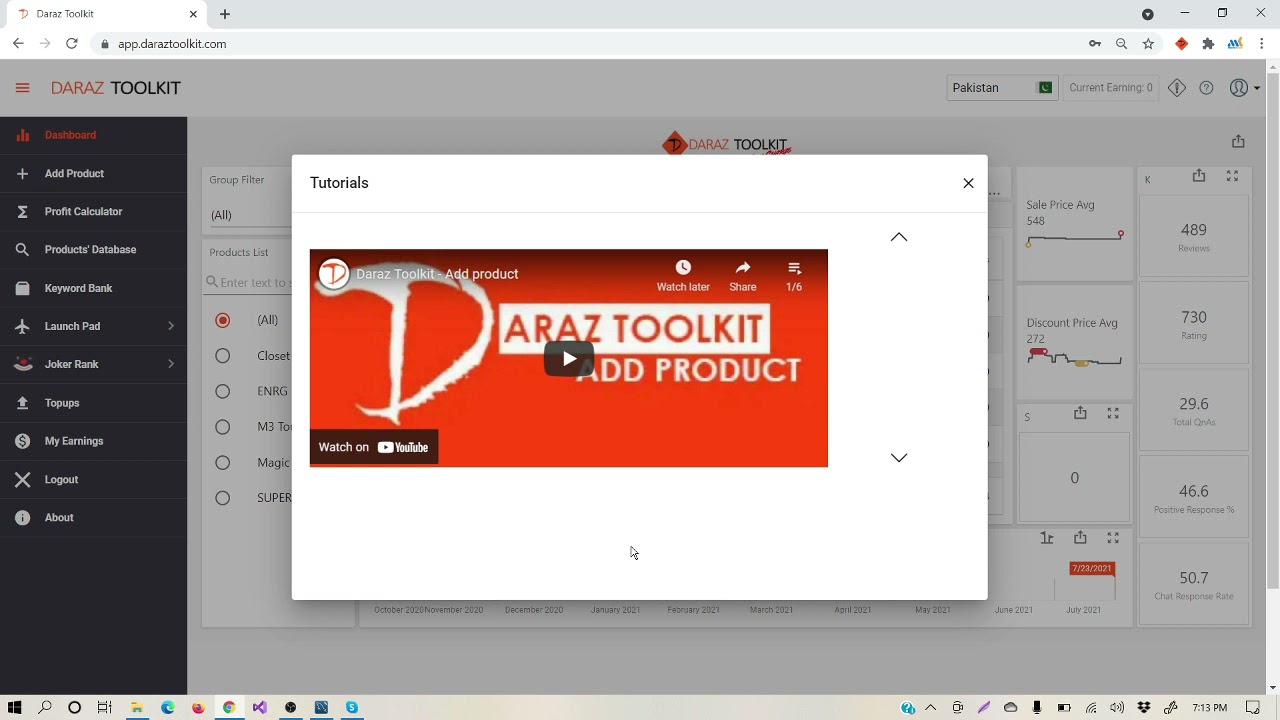Open the hamburger menu beside the Daraz Toolkit logo
This screenshot has width=1280, height=720.
point(22,88)
